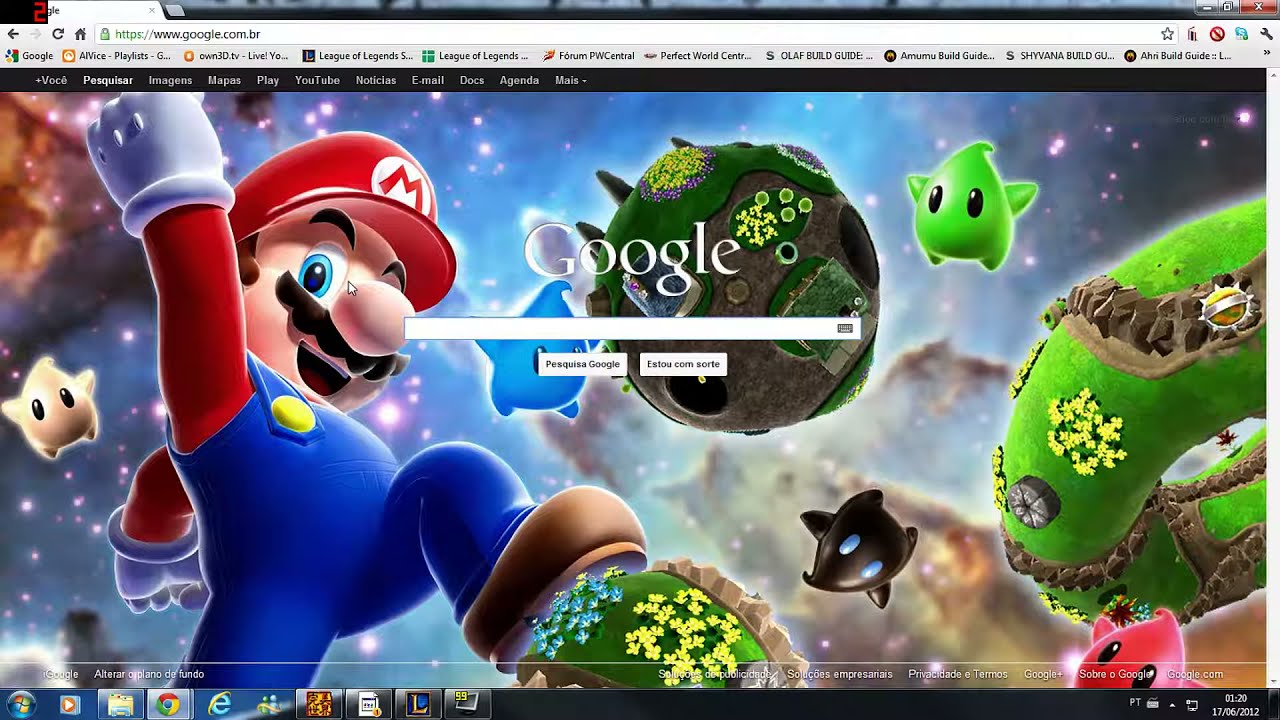
Task: Open Docs in Google bar
Action: pyautogui.click(x=472, y=80)
